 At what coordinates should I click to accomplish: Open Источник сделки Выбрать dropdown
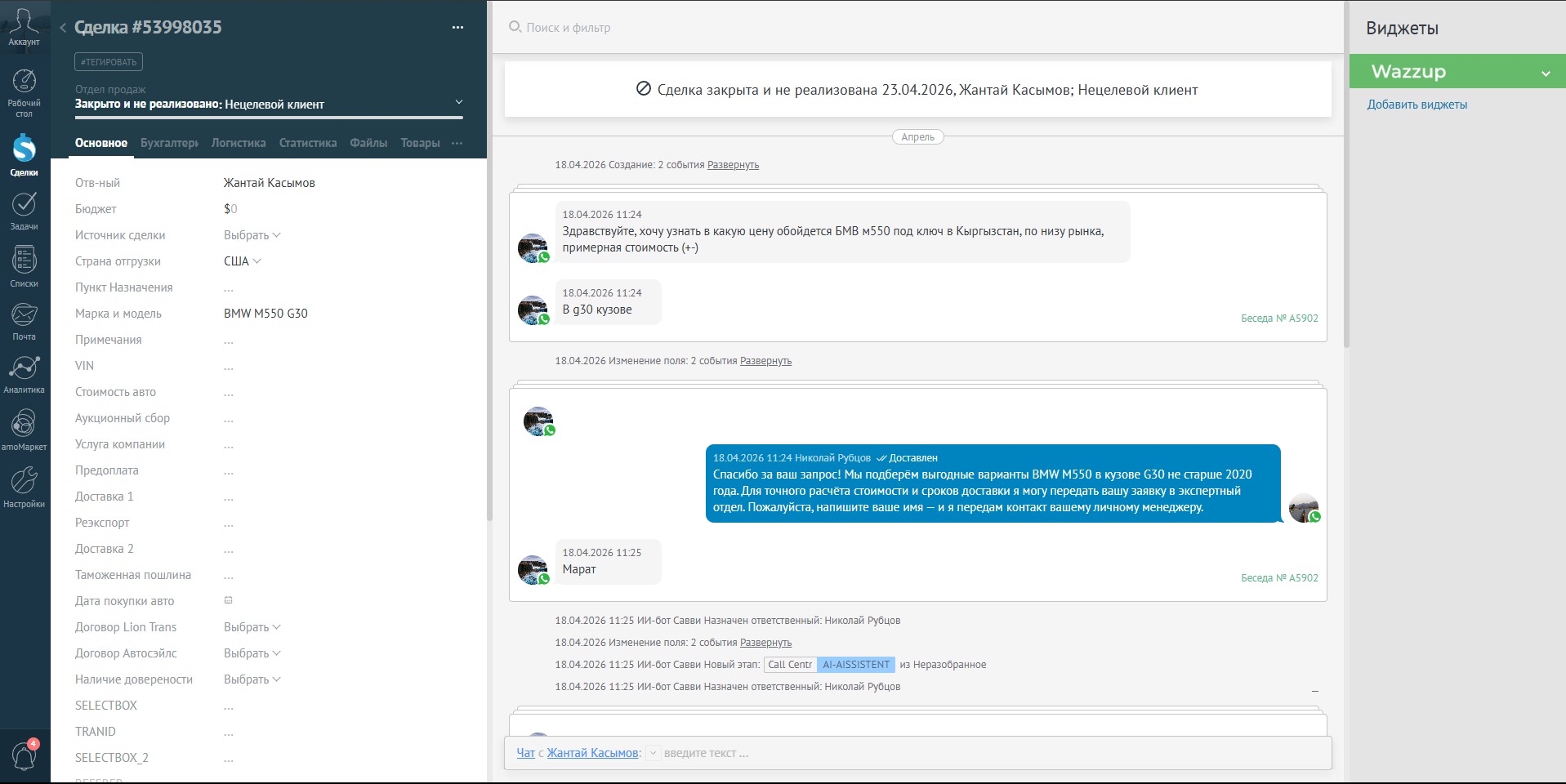(252, 235)
